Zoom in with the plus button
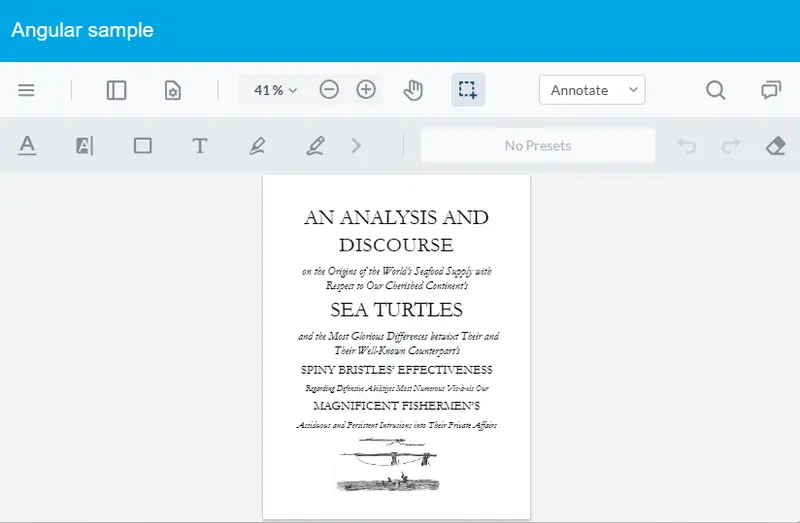 [366, 90]
